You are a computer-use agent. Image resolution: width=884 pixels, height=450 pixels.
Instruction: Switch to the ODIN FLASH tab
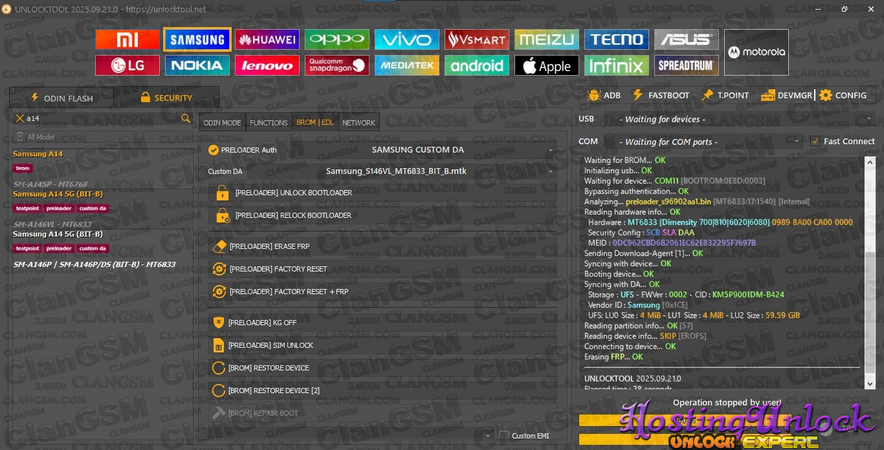61,98
